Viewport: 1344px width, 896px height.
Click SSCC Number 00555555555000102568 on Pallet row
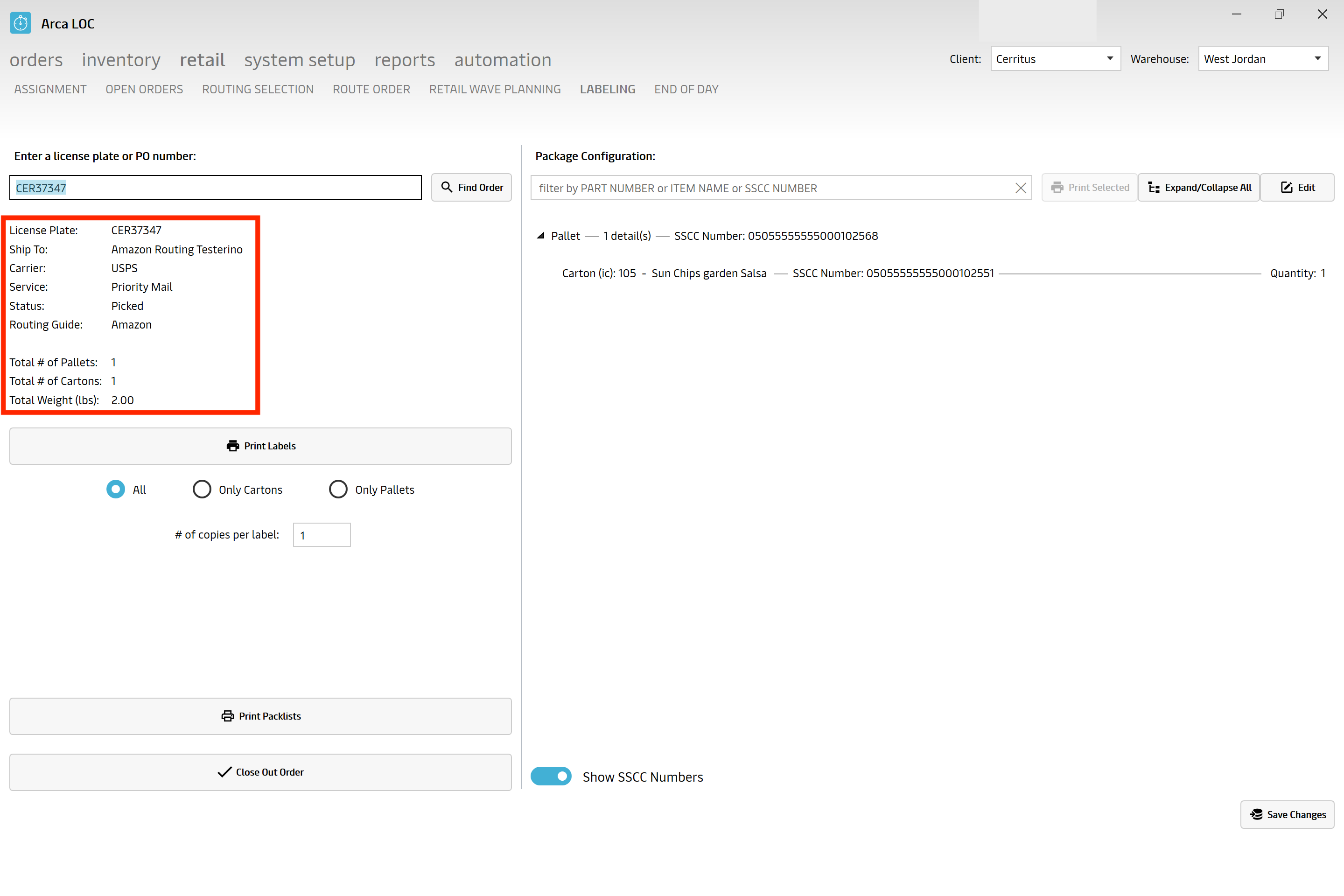tap(776, 236)
